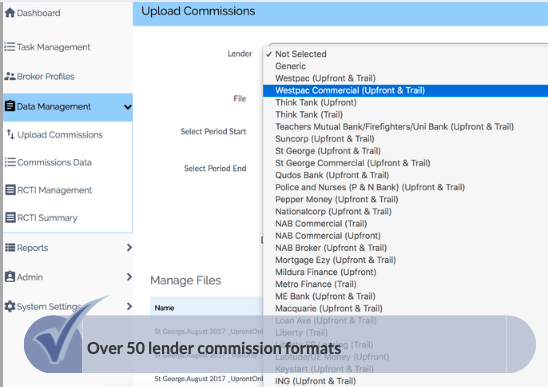Expand the Admin submenu arrow
548x387 pixels.
coord(129,277)
